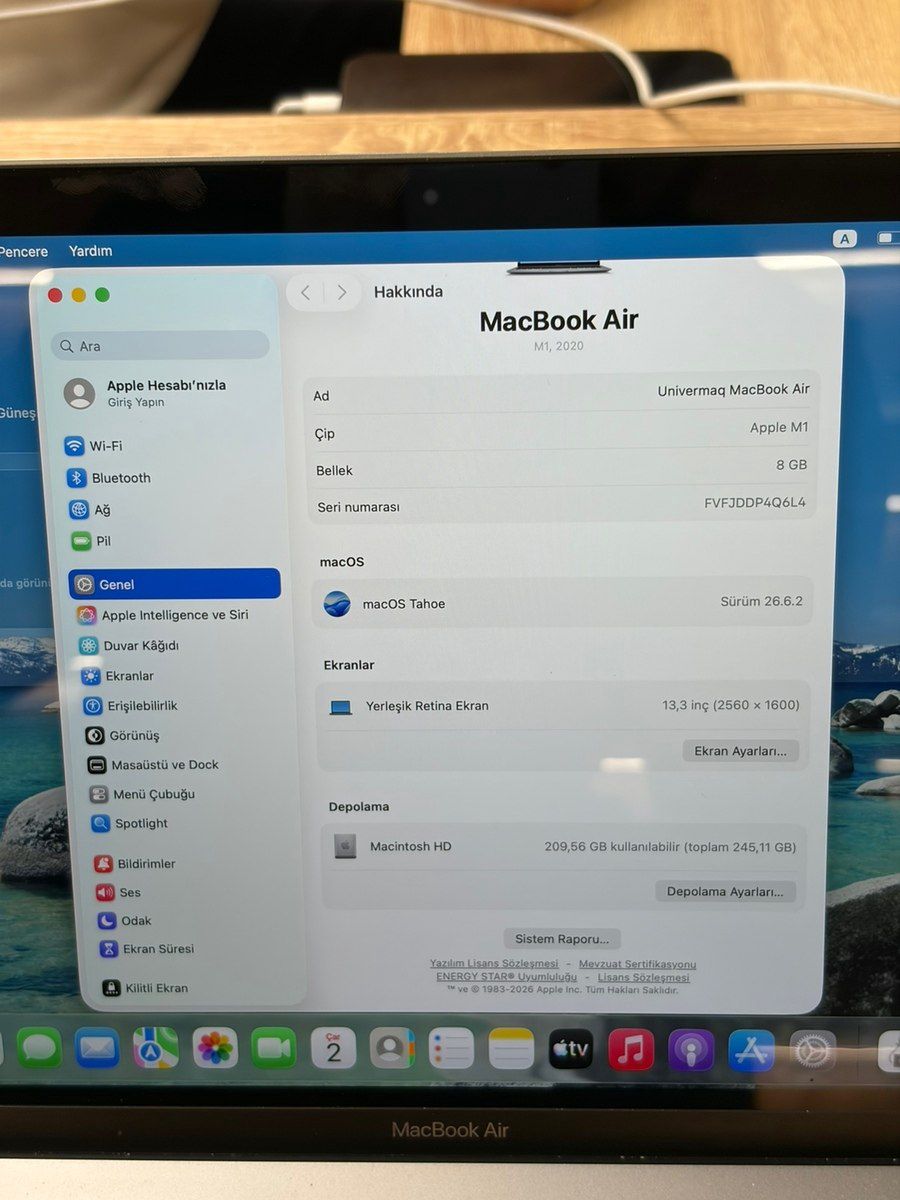Launch Maps from the Dock

click(156, 1049)
